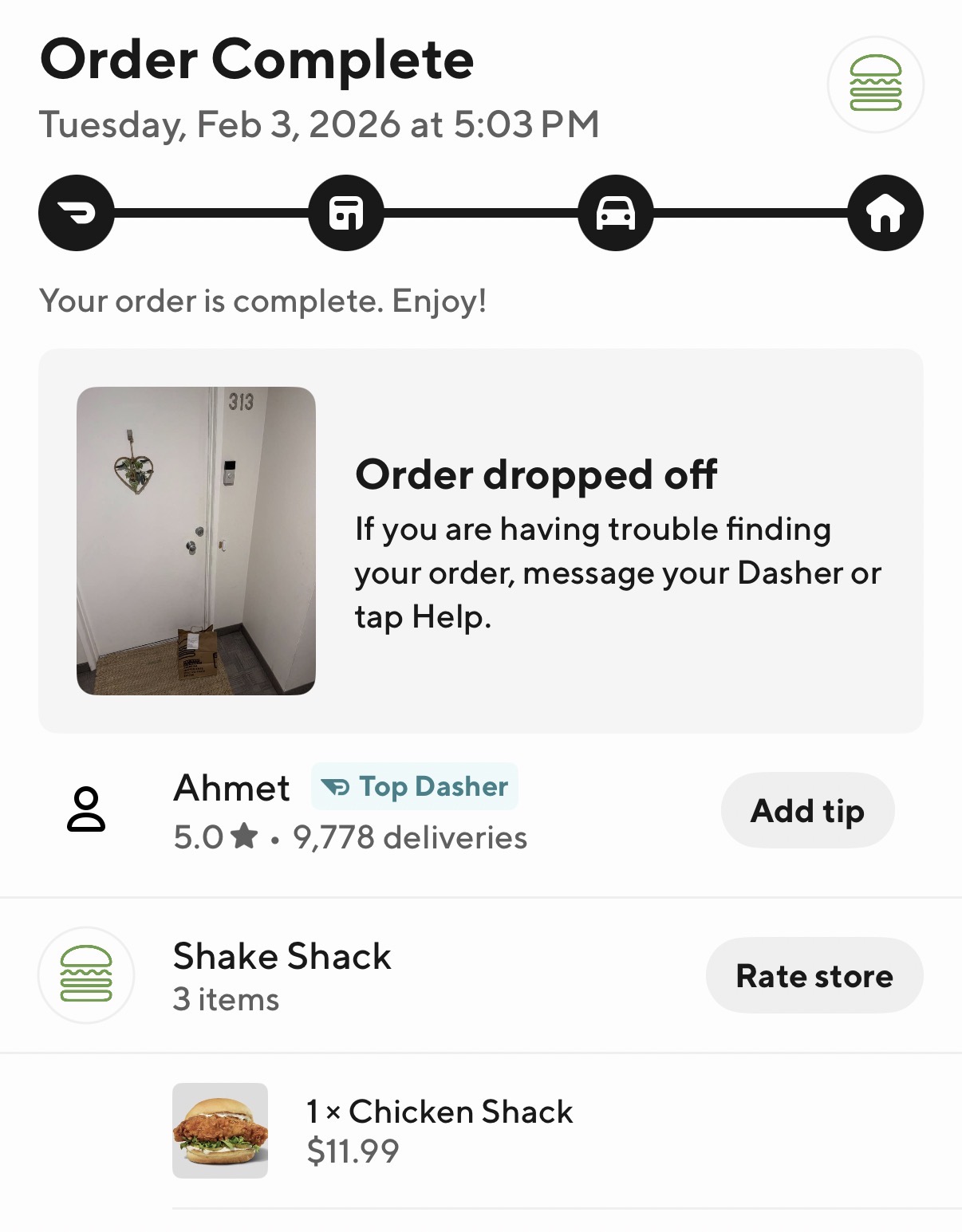Image resolution: width=962 pixels, height=1232 pixels.
Task: Open the drop-off door photo
Action: click(196, 541)
